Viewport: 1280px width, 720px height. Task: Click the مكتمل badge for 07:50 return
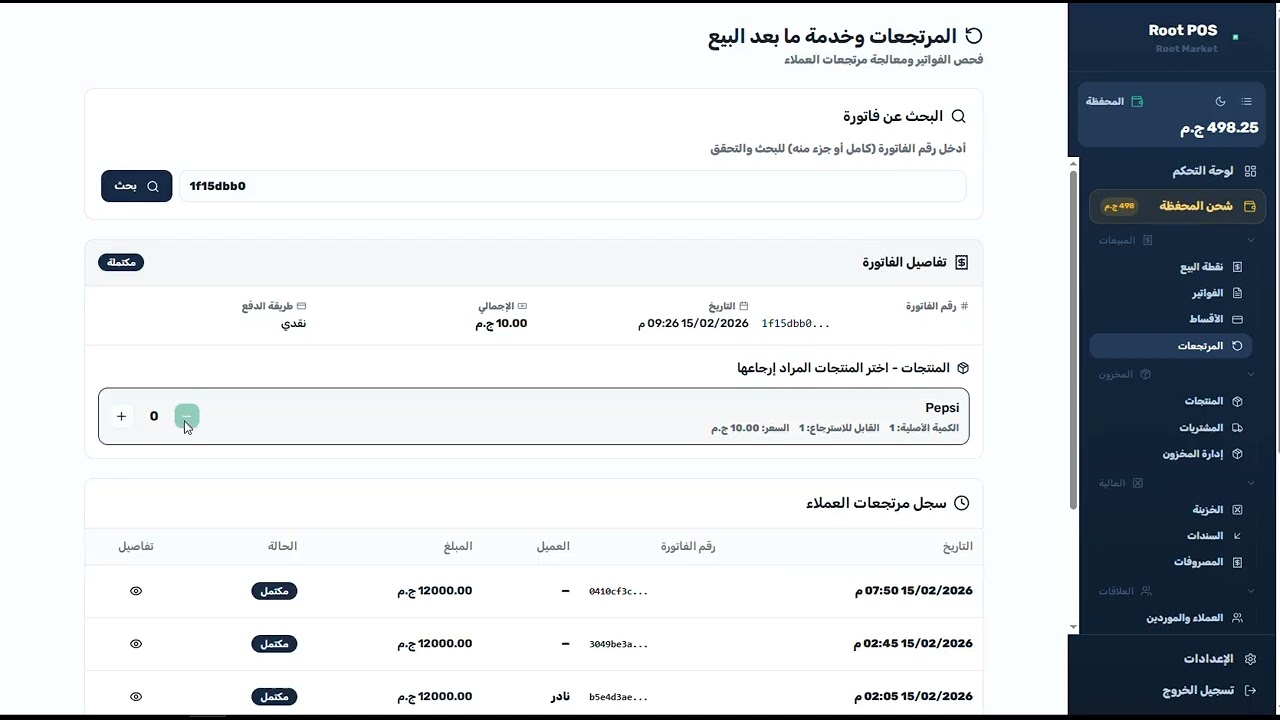(x=274, y=591)
